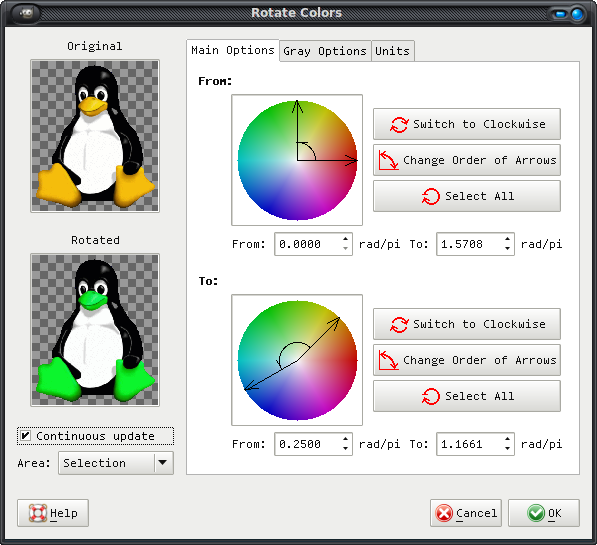
Task: Click the Original penguin preview thumbnail
Action: (95, 136)
